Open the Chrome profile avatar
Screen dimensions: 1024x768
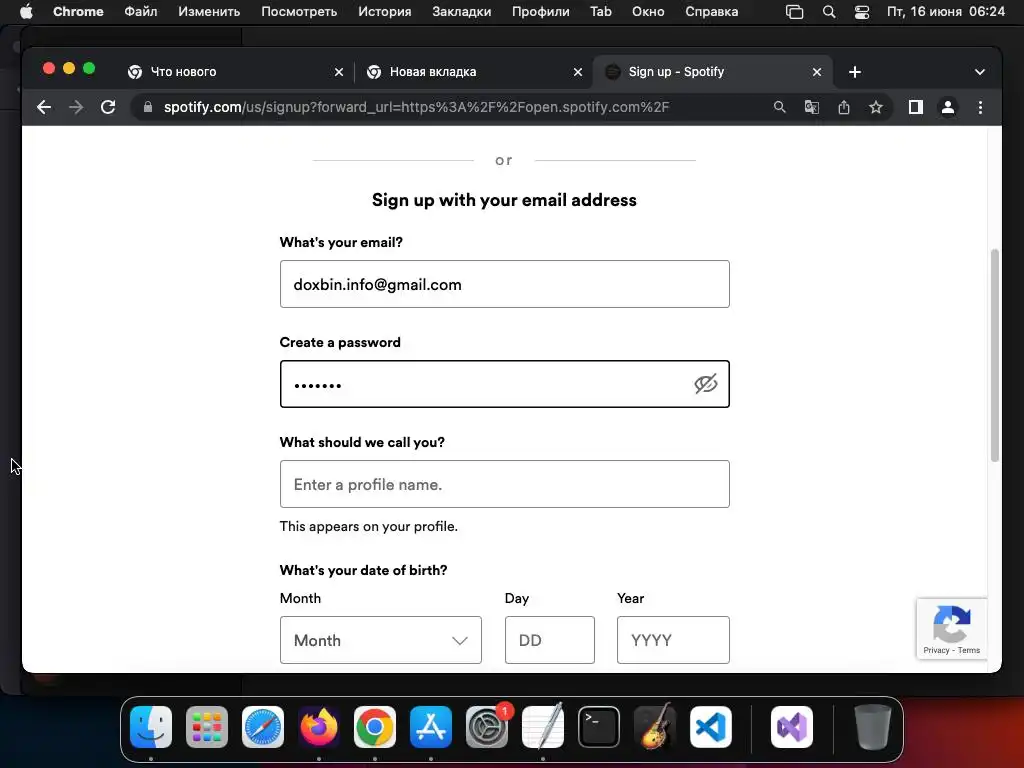click(x=948, y=107)
